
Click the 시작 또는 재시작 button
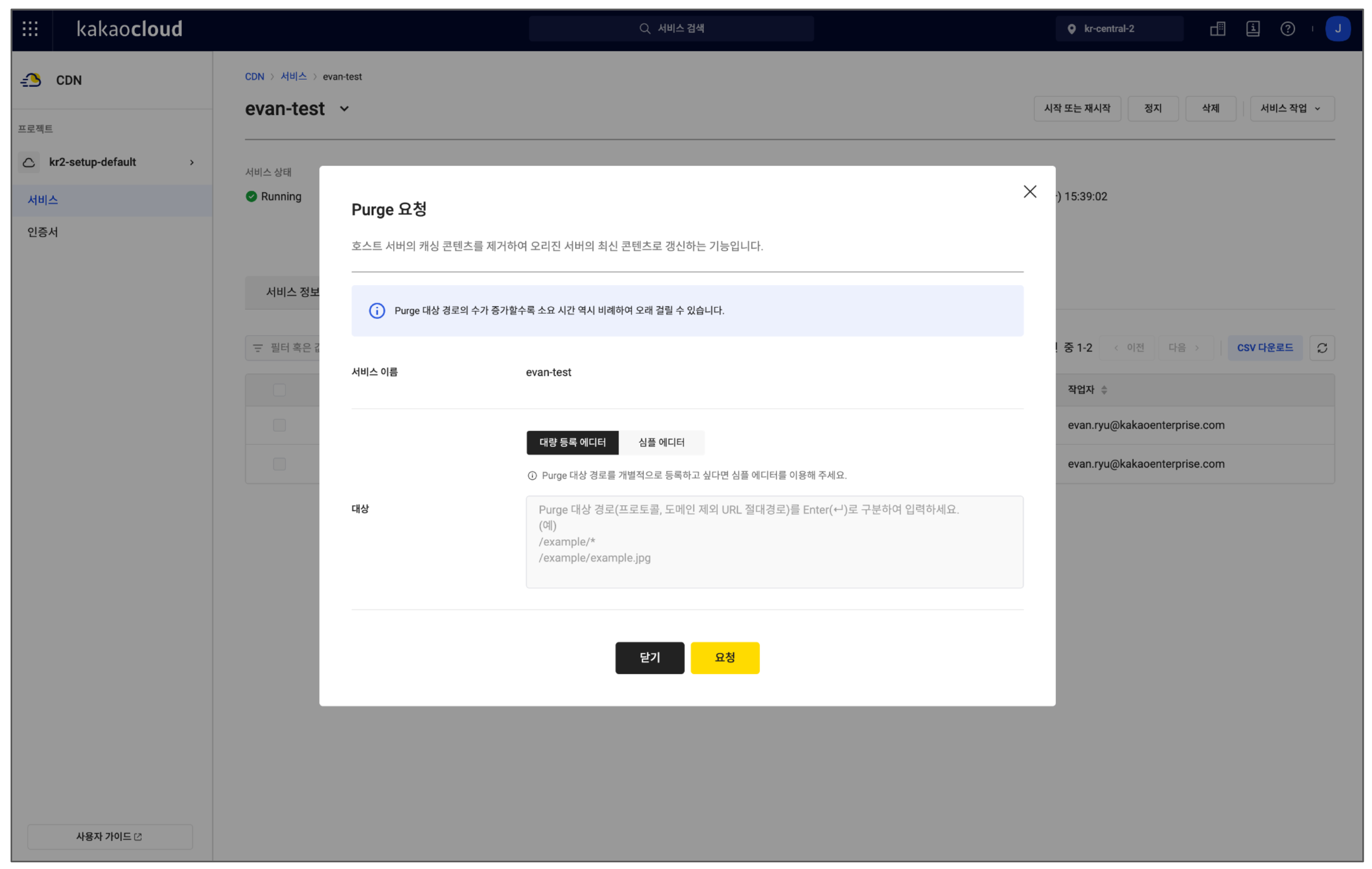pyautogui.click(x=1077, y=108)
